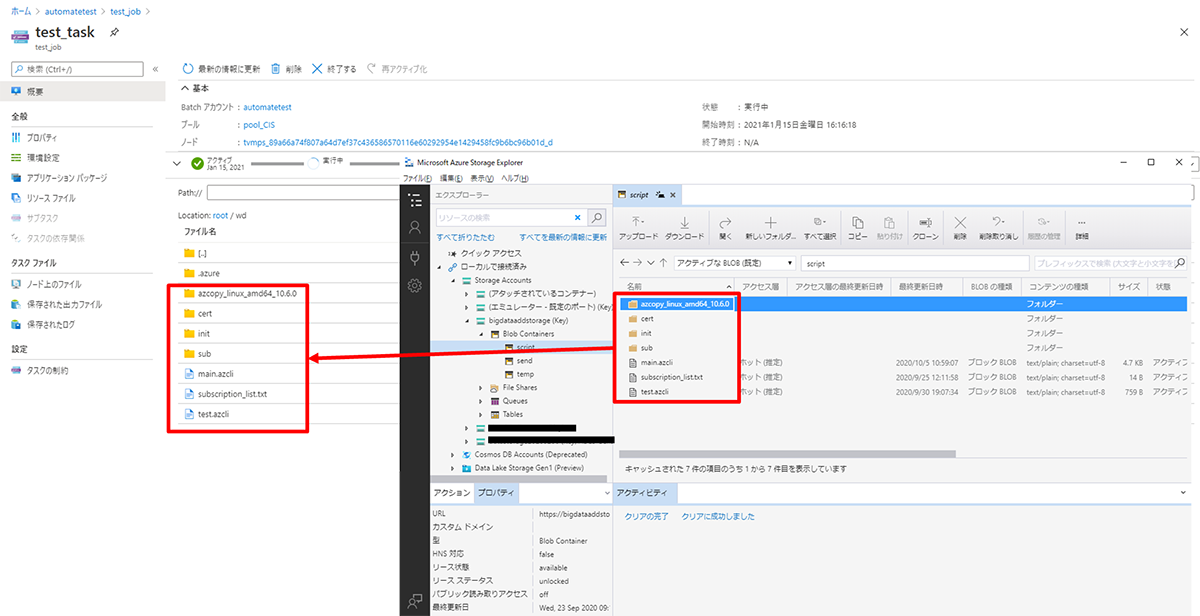Click the Copy (コピー) toolbar icon
This screenshot has width=1200, height=616.
click(857, 228)
